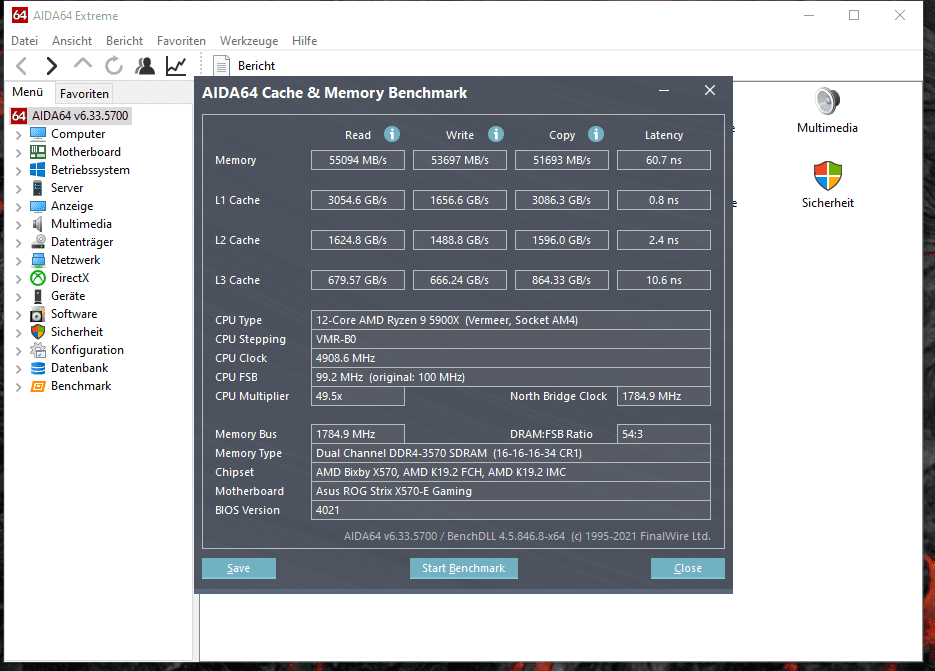Select the Sicherheit tree item
This screenshot has height=671, width=935.
tap(77, 332)
